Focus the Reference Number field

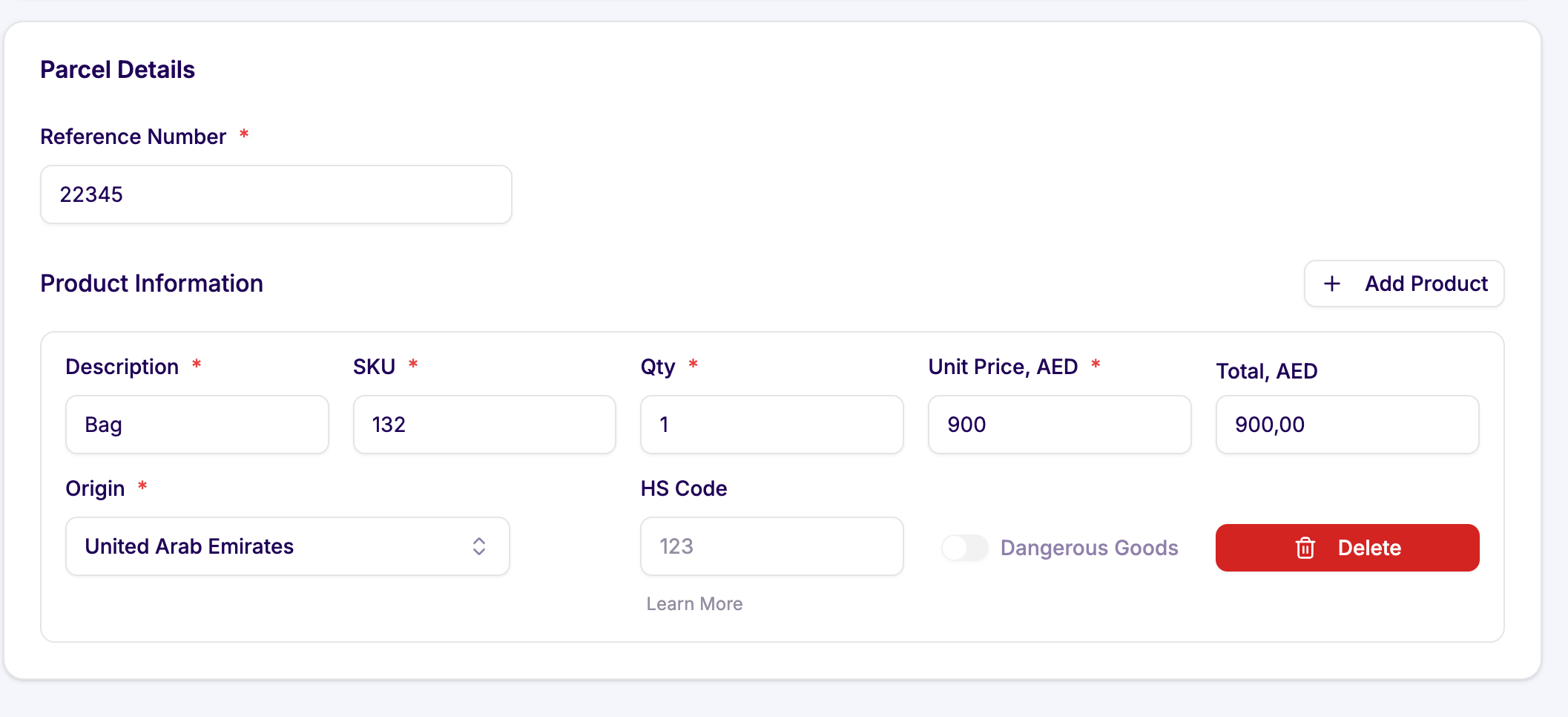pos(276,194)
